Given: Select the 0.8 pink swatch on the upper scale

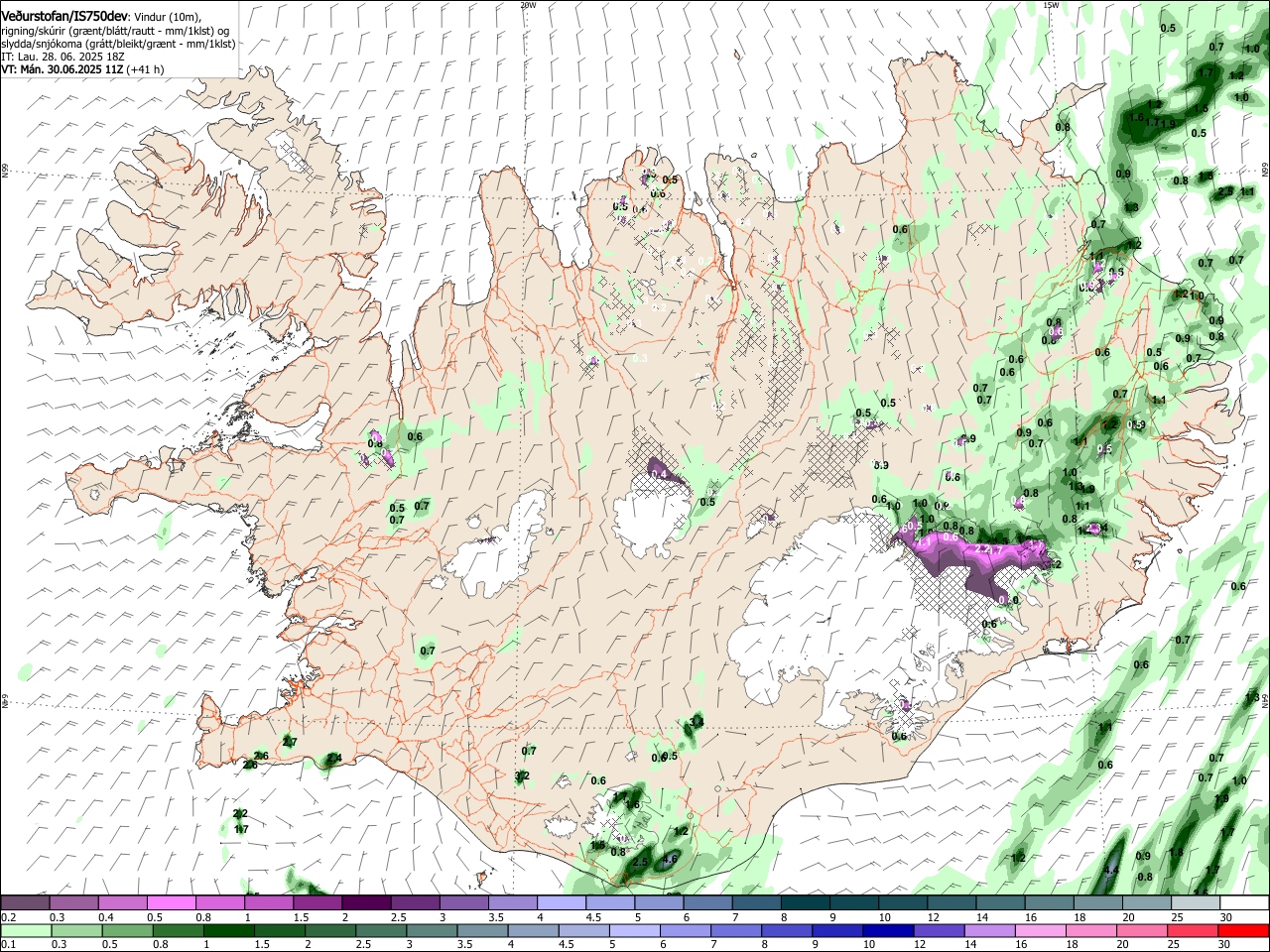Looking at the screenshot, I should [x=219, y=902].
